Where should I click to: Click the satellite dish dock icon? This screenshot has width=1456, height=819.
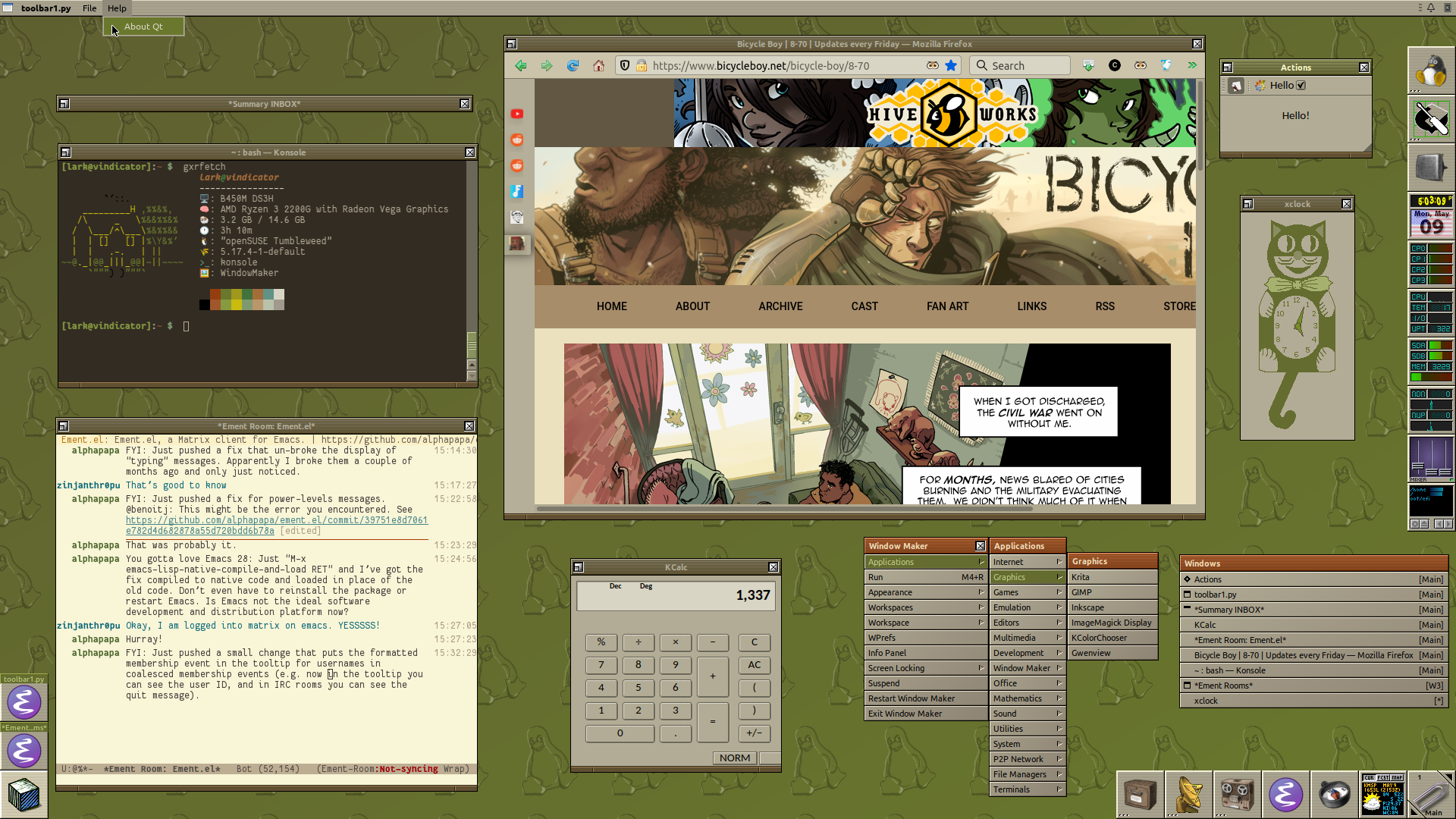1188,795
